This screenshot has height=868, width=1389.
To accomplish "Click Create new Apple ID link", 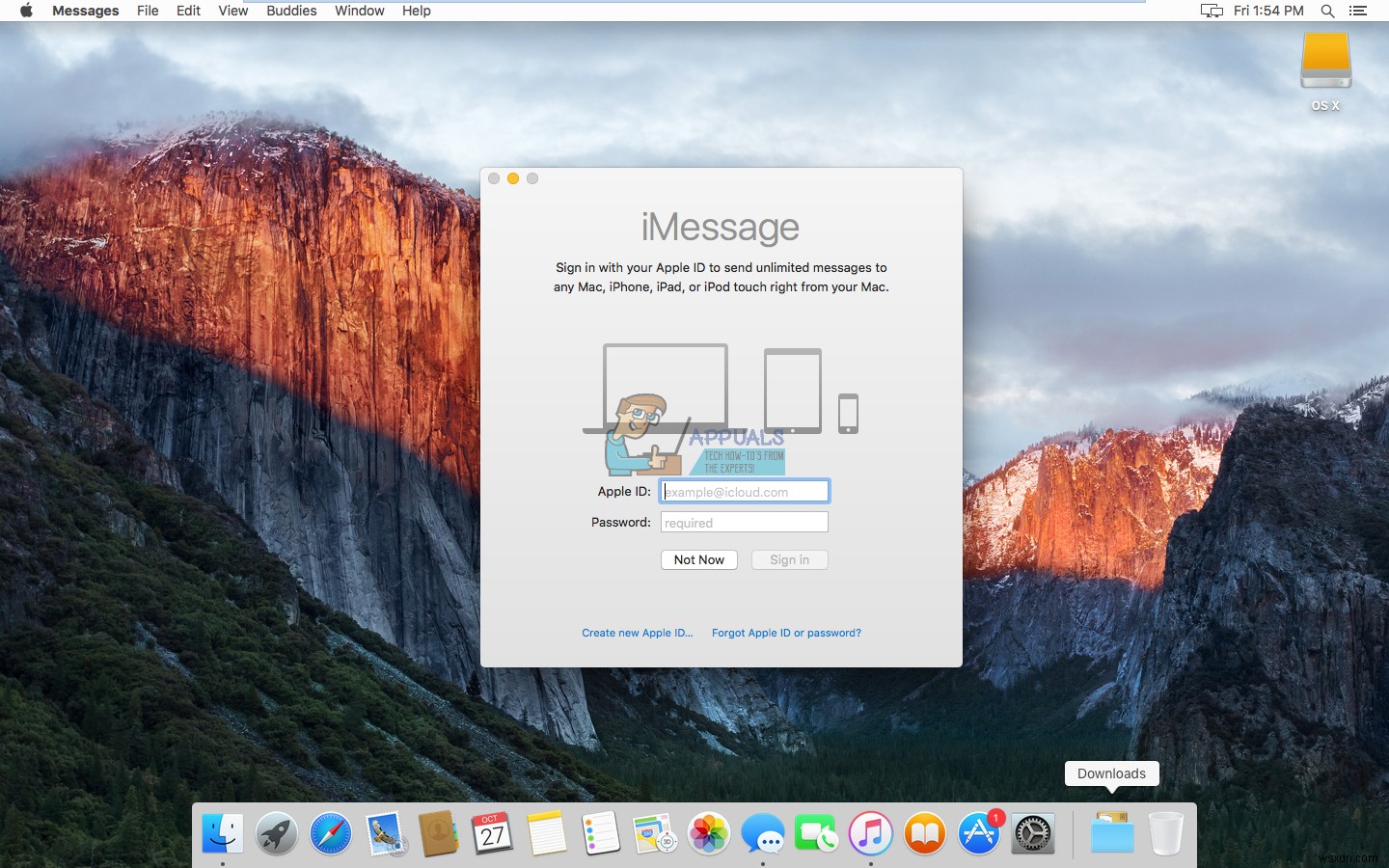I will click(637, 633).
